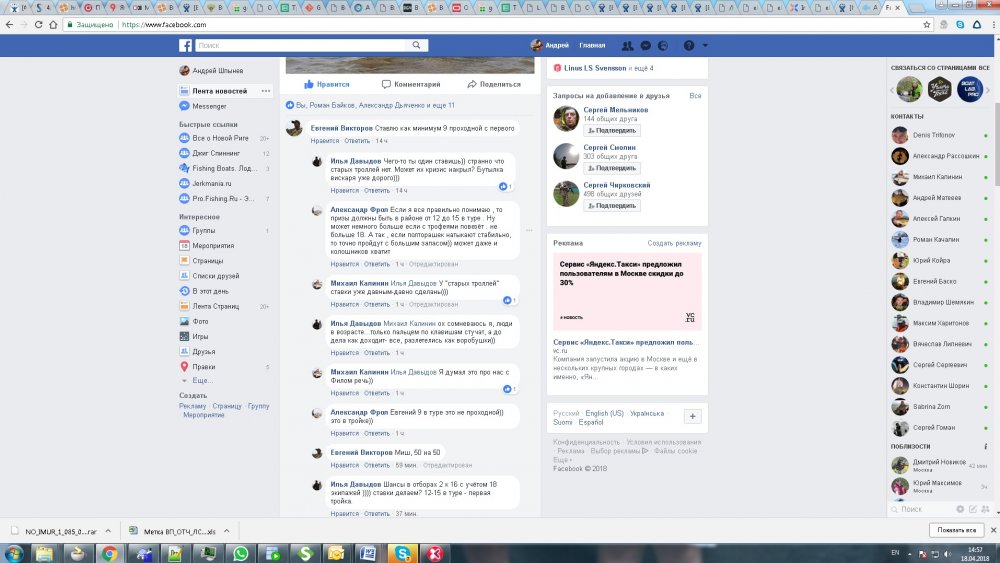The height and width of the screenshot is (563, 1000).
Task: Confirm friend request from Сергей Мельников
Action: pyautogui.click(x=612, y=130)
